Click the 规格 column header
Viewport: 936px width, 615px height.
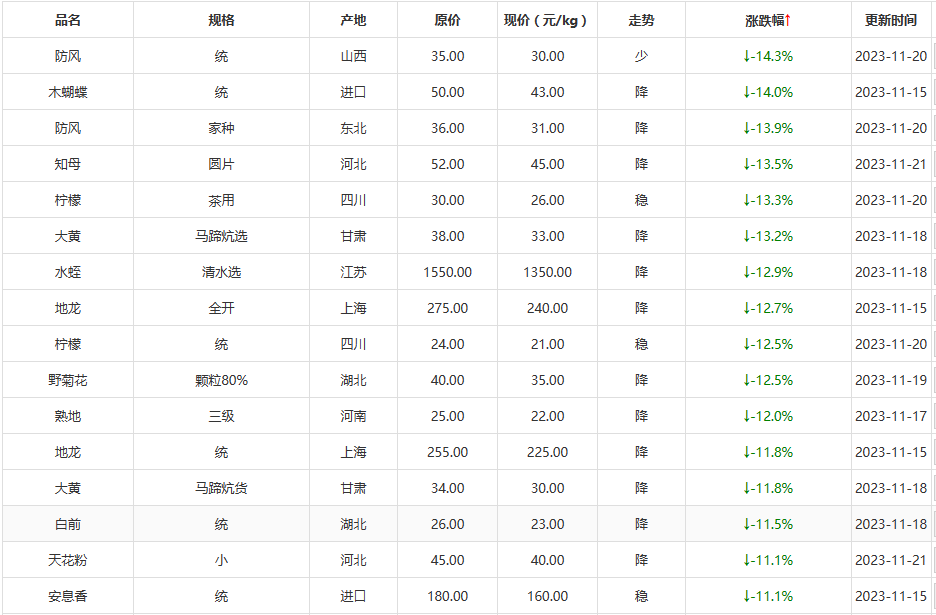(x=221, y=20)
